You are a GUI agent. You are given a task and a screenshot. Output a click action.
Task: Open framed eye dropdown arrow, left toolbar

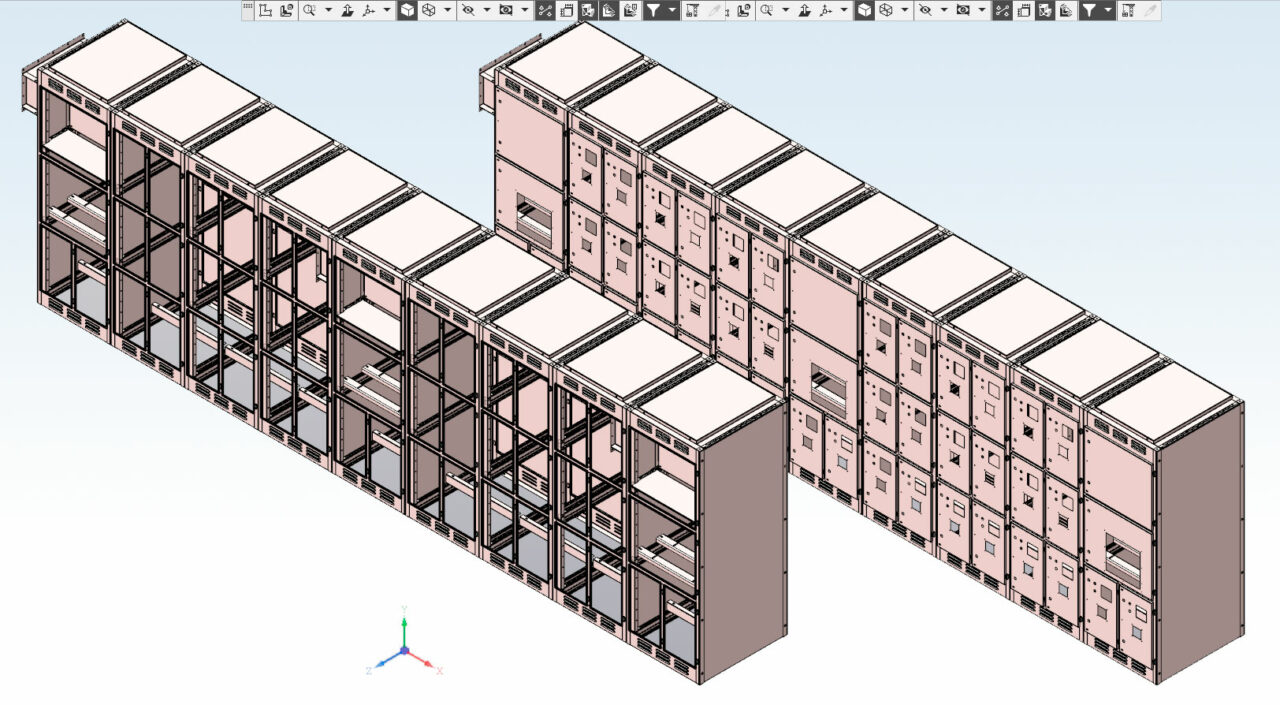pos(525,10)
